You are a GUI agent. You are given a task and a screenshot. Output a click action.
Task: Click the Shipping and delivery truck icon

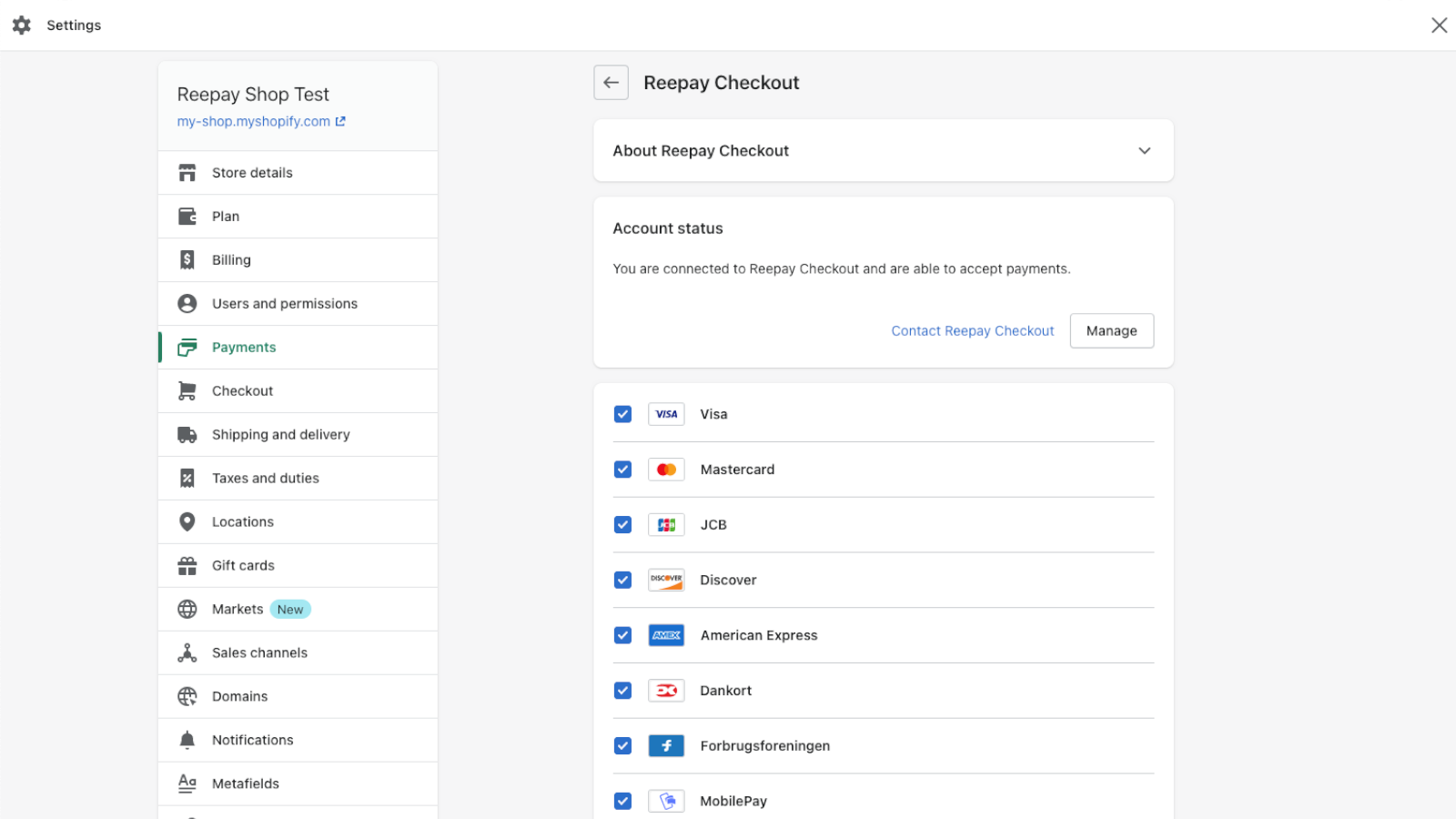[187, 435]
